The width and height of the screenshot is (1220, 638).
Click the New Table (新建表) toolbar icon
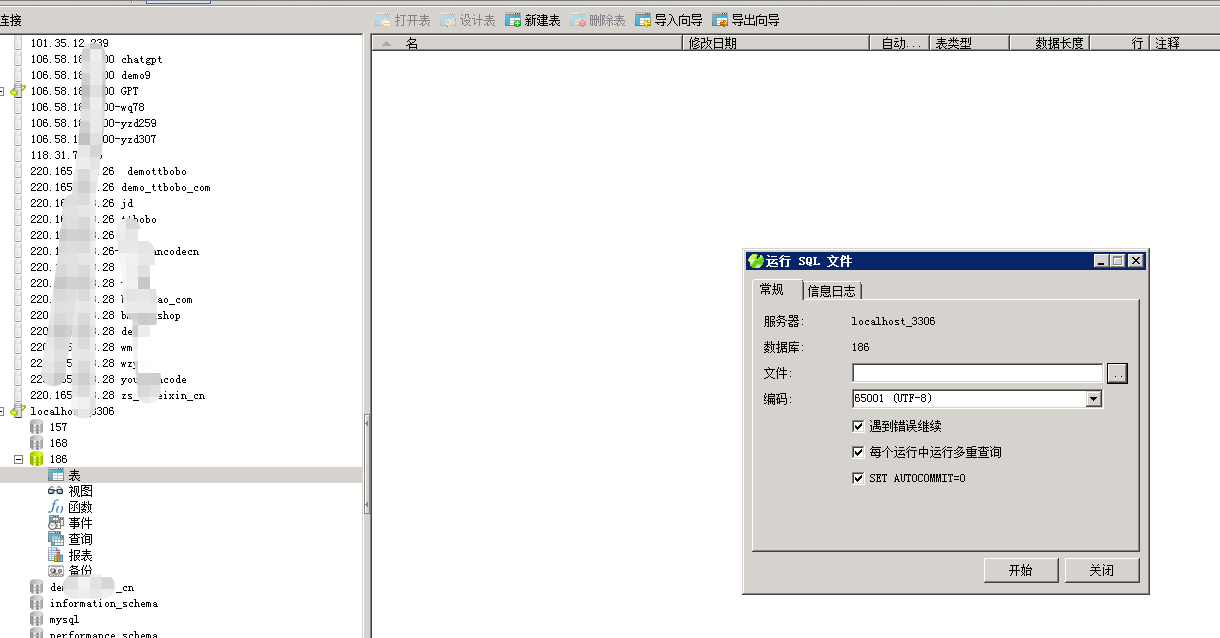pos(513,20)
